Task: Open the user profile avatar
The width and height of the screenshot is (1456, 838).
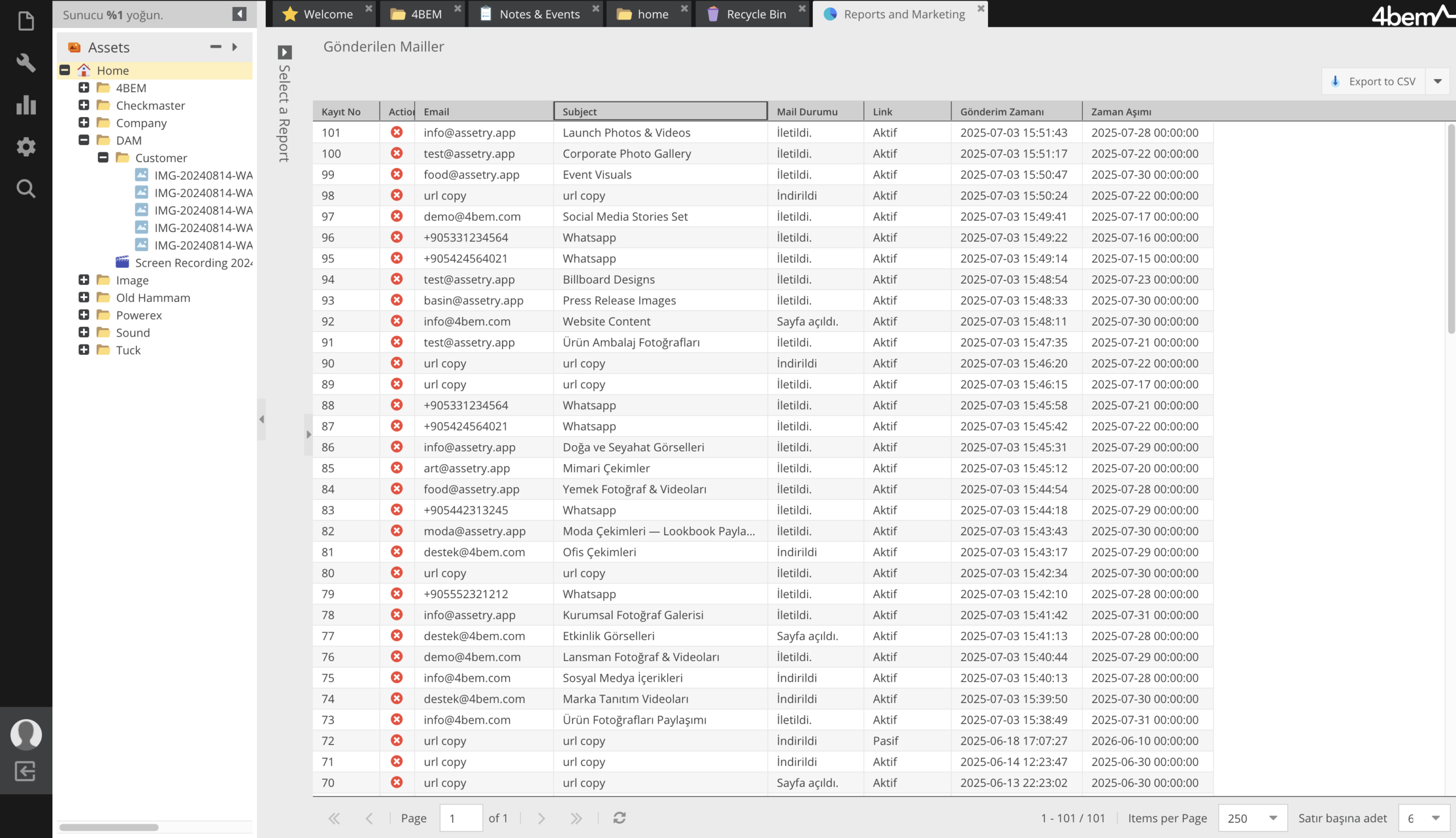Action: click(26, 735)
